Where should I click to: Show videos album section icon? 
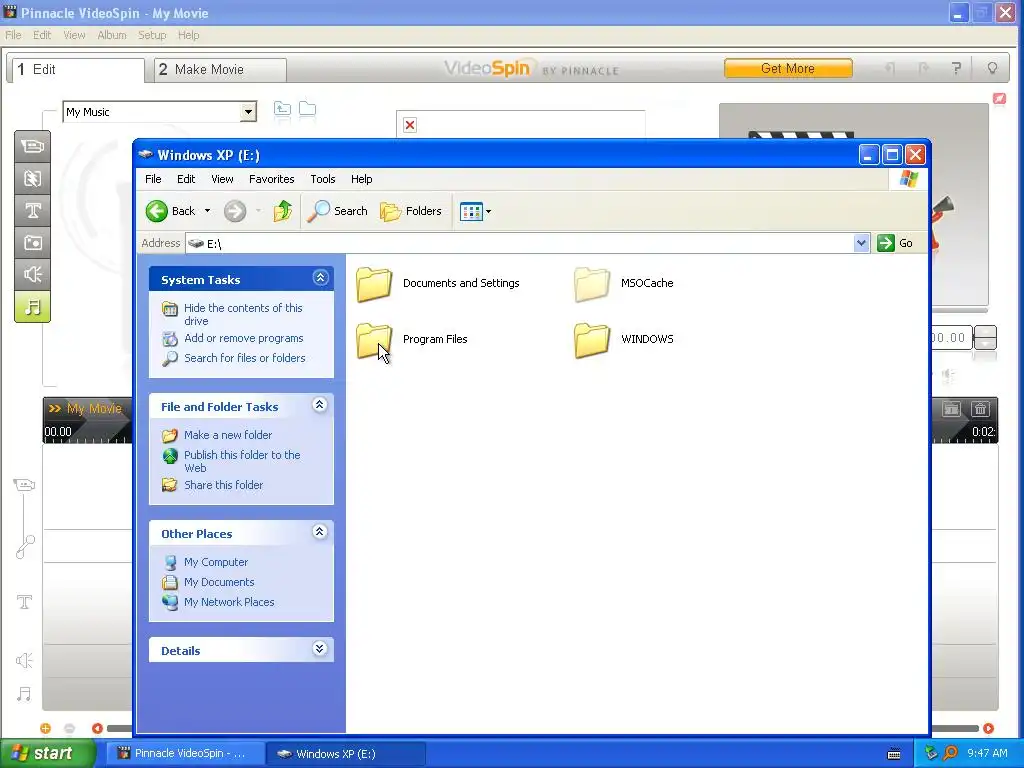click(33, 146)
